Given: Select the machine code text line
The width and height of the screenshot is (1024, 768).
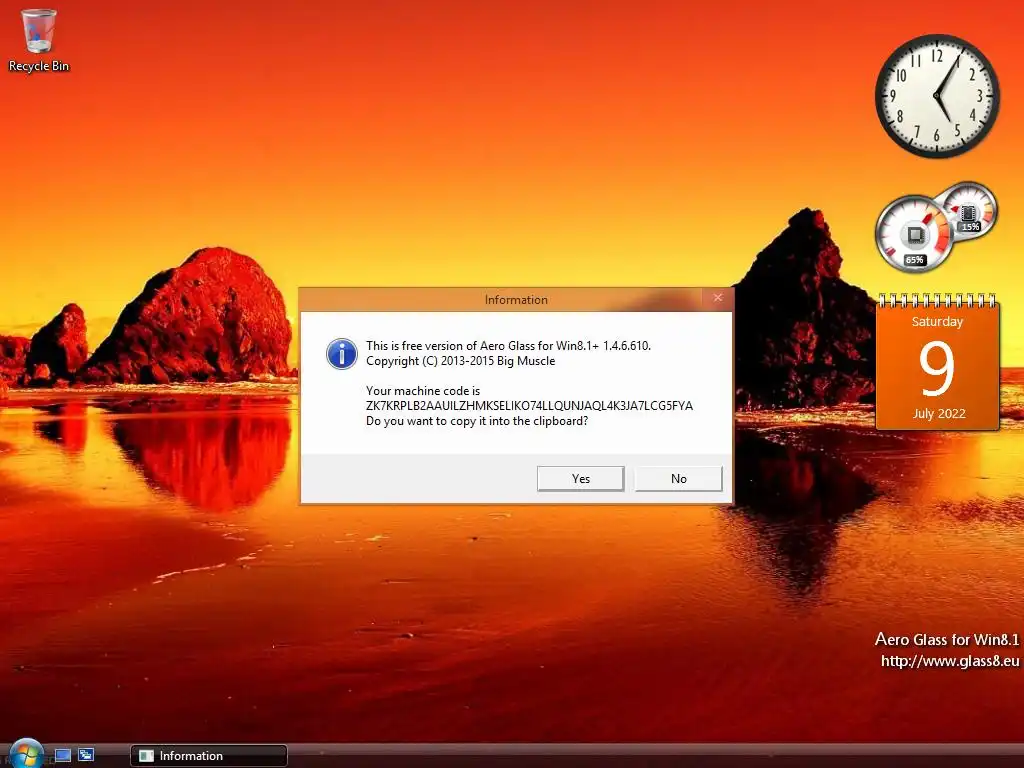Looking at the screenshot, I should point(529,406).
